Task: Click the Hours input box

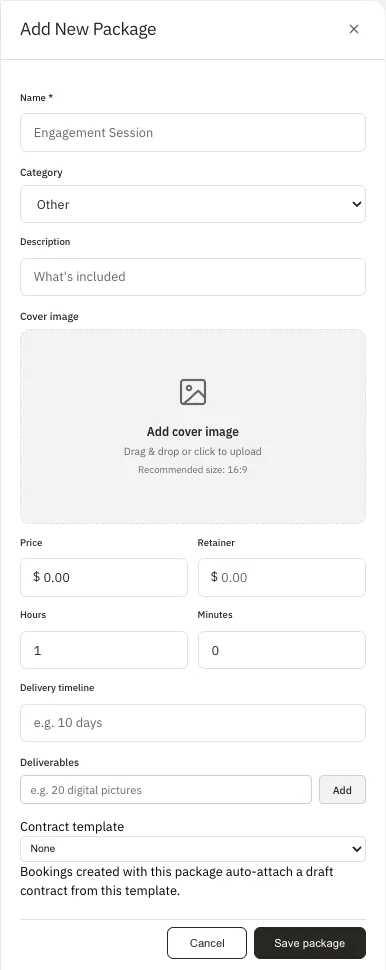Action: coord(104,650)
